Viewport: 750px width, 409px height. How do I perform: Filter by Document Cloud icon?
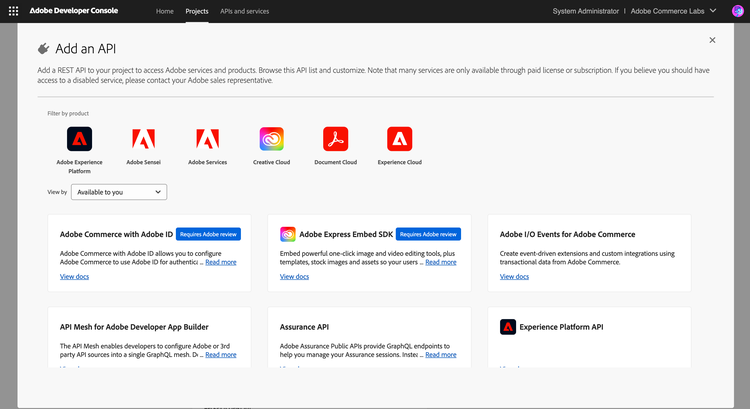[336, 139]
